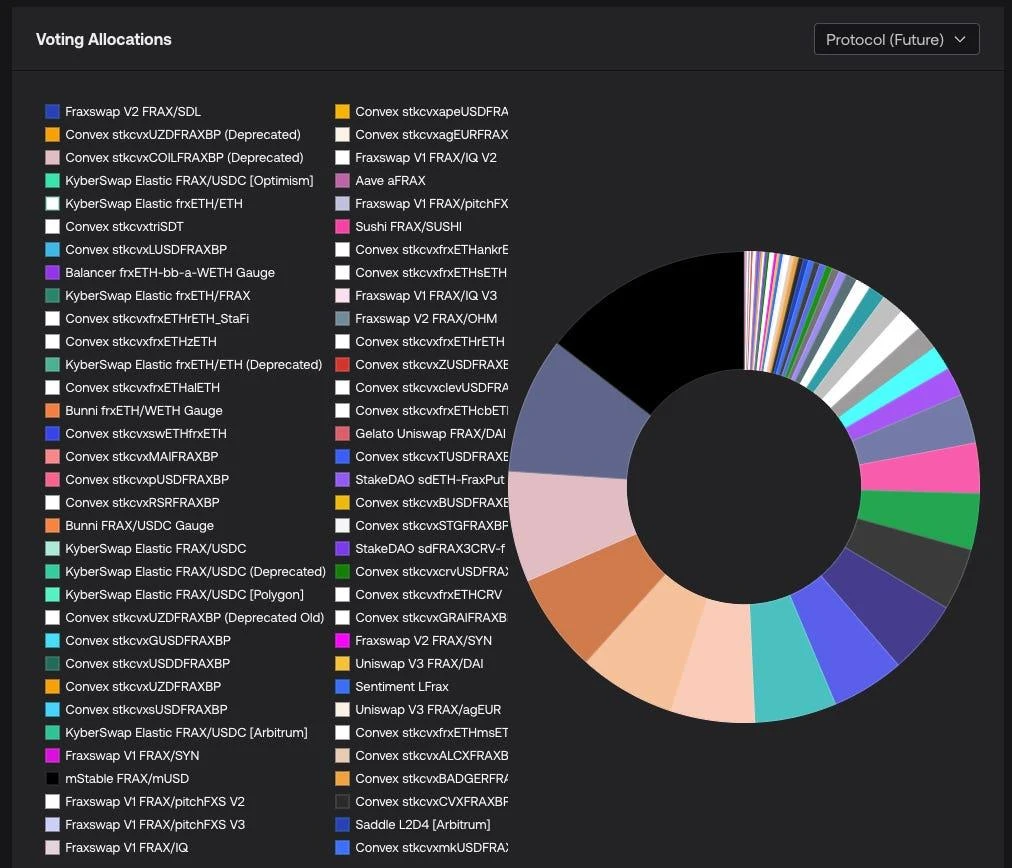
Task: Click the Voting Allocations panel title
Action: pyautogui.click(x=104, y=40)
